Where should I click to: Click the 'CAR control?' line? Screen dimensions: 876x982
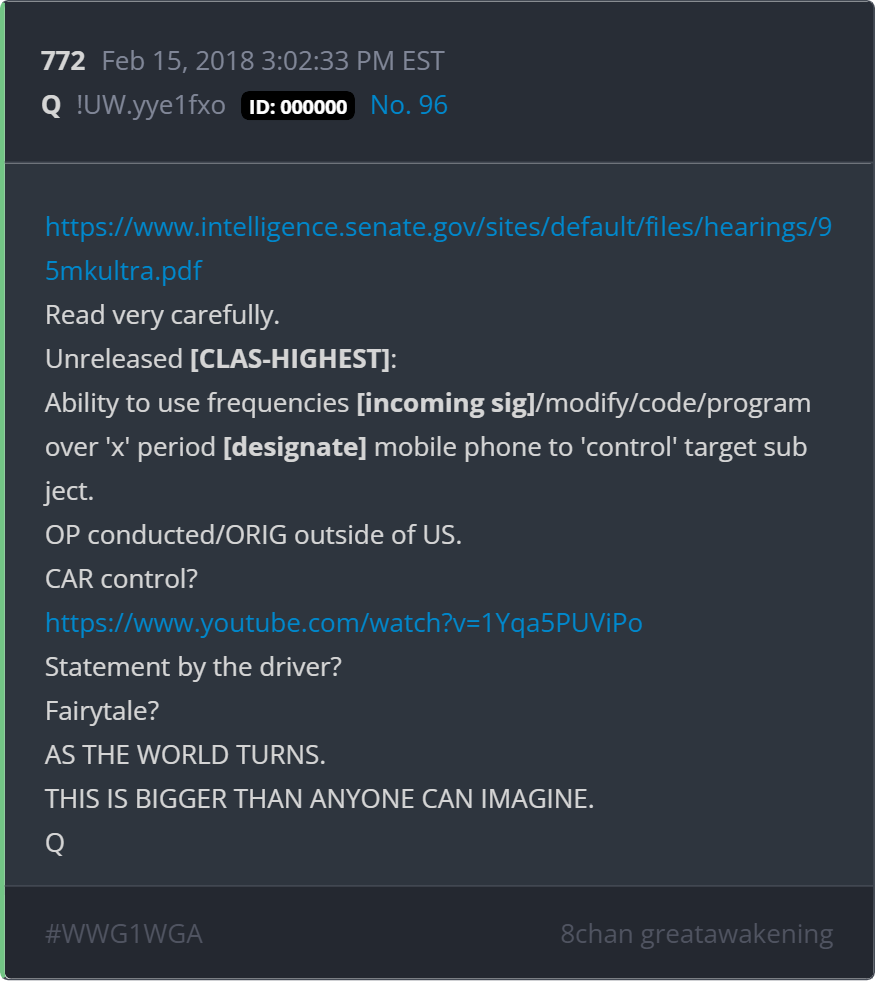point(121,579)
